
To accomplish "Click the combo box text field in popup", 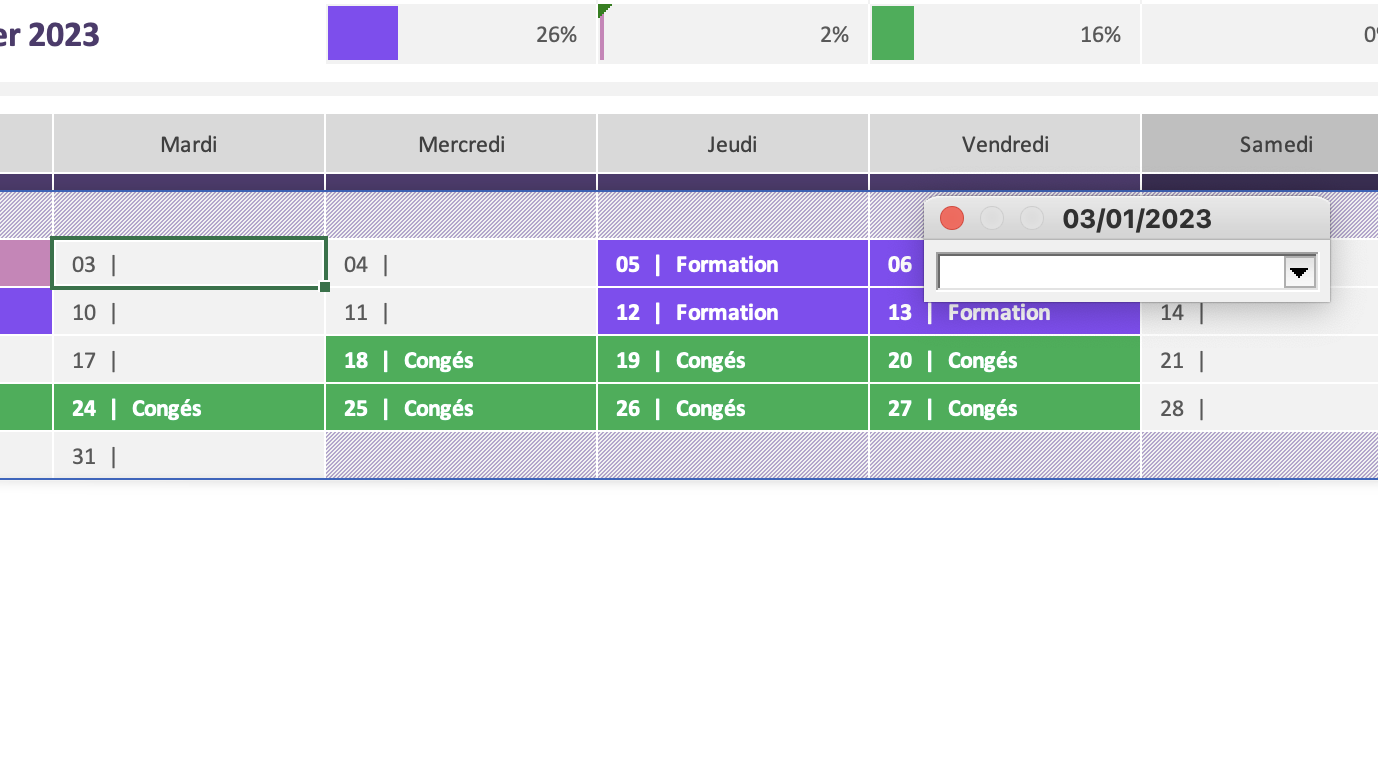I will point(1111,272).
